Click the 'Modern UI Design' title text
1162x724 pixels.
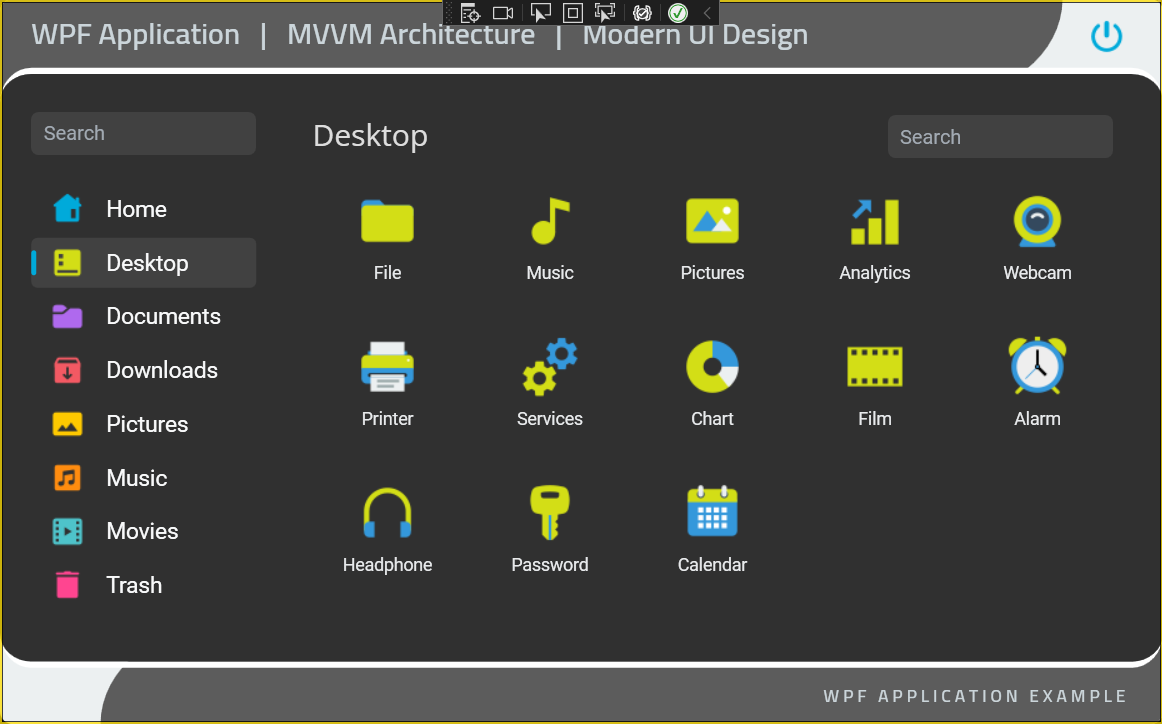coord(695,36)
